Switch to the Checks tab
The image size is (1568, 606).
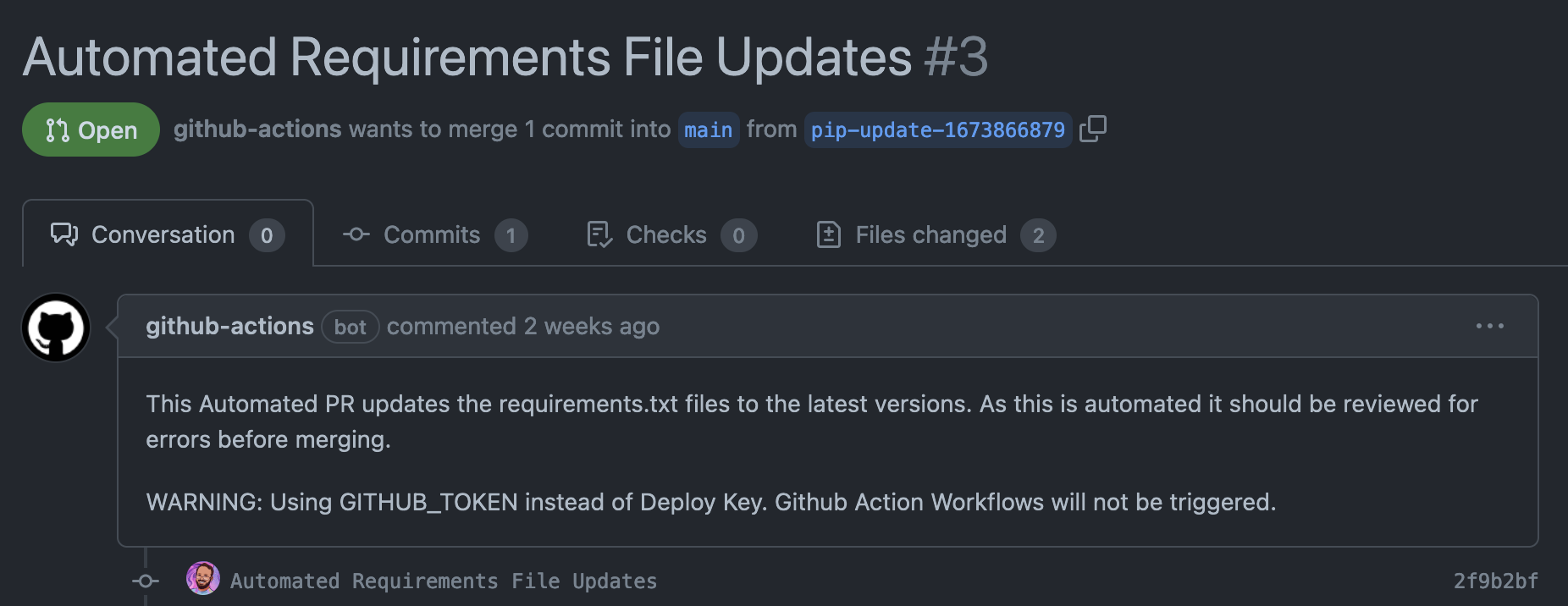point(665,234)
